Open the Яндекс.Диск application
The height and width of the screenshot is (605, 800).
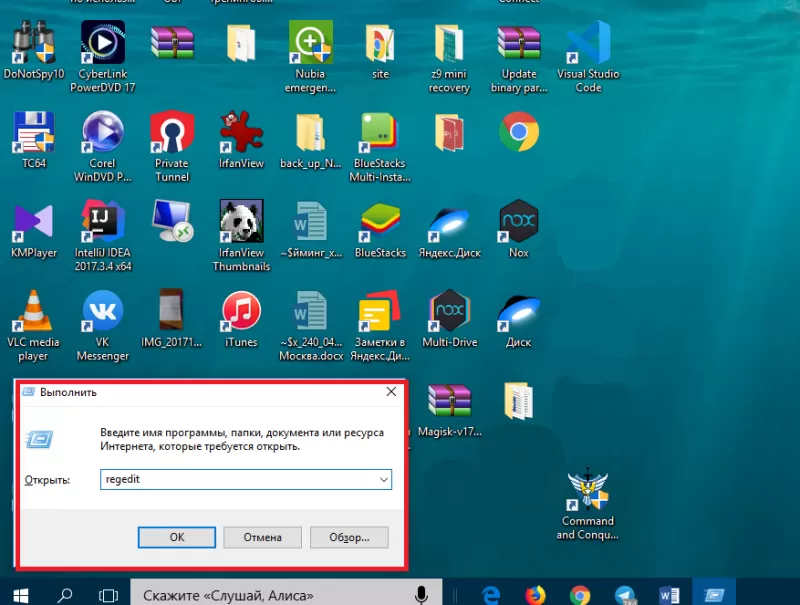[449, 222]
